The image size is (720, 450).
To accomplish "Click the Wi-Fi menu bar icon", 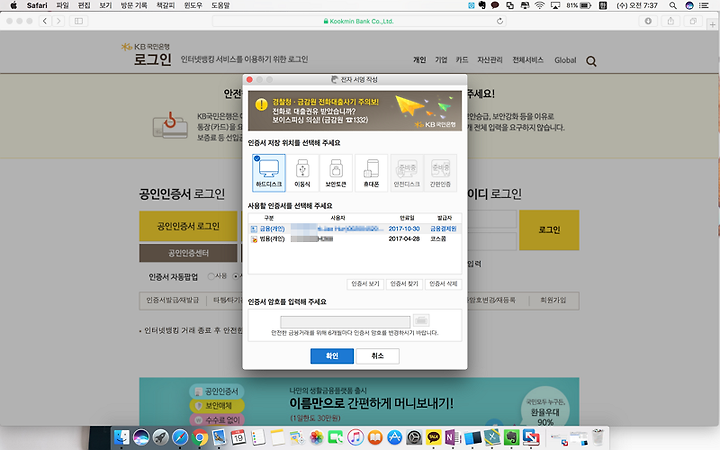I will point(540,6).
